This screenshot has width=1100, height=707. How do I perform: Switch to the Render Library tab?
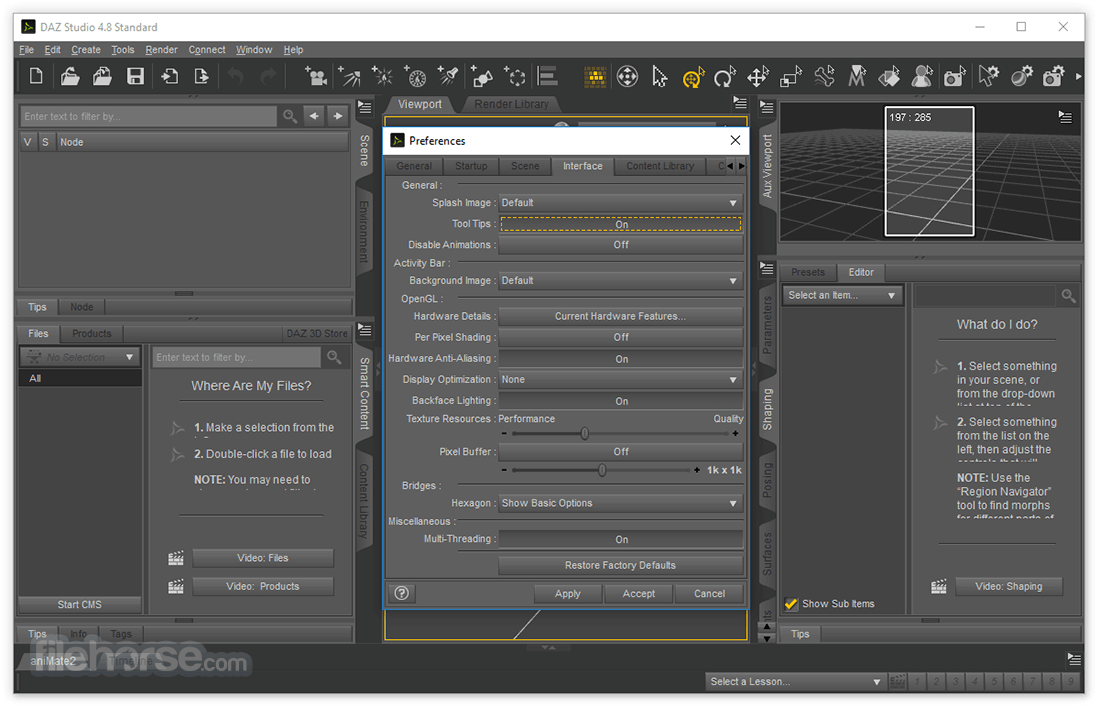click(x=511, y=104)
